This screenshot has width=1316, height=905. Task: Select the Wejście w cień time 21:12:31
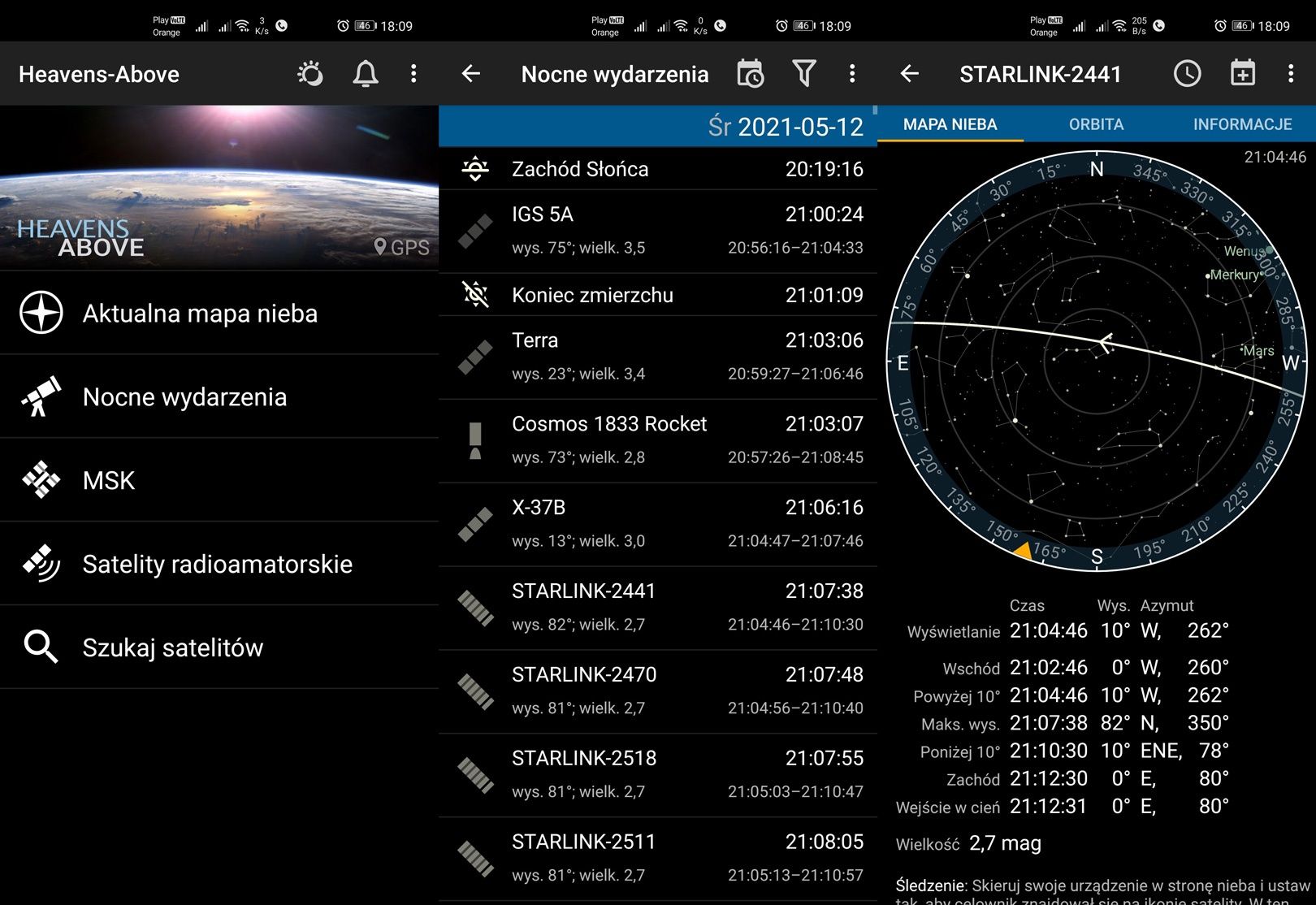[x=1048, y=806]
